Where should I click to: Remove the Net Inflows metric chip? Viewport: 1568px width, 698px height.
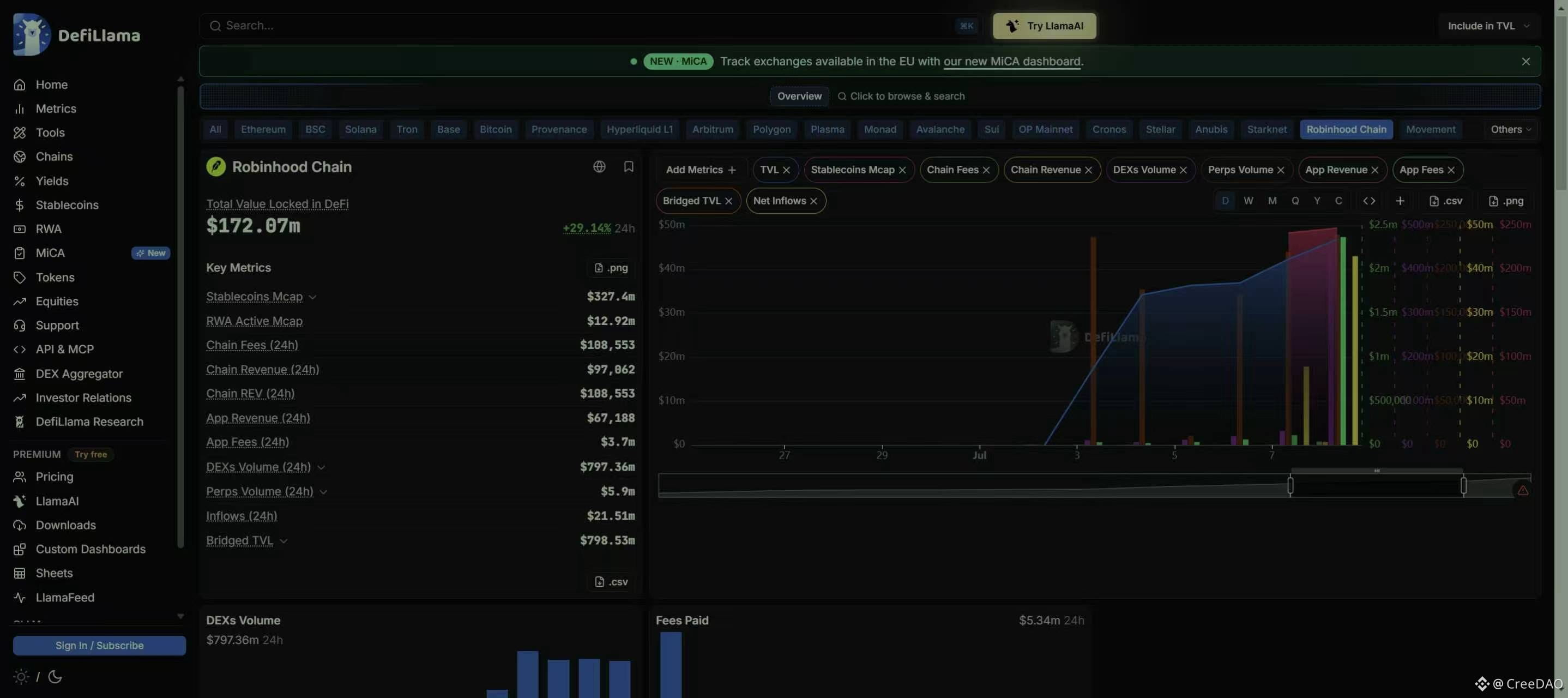(x=813, y=201)
